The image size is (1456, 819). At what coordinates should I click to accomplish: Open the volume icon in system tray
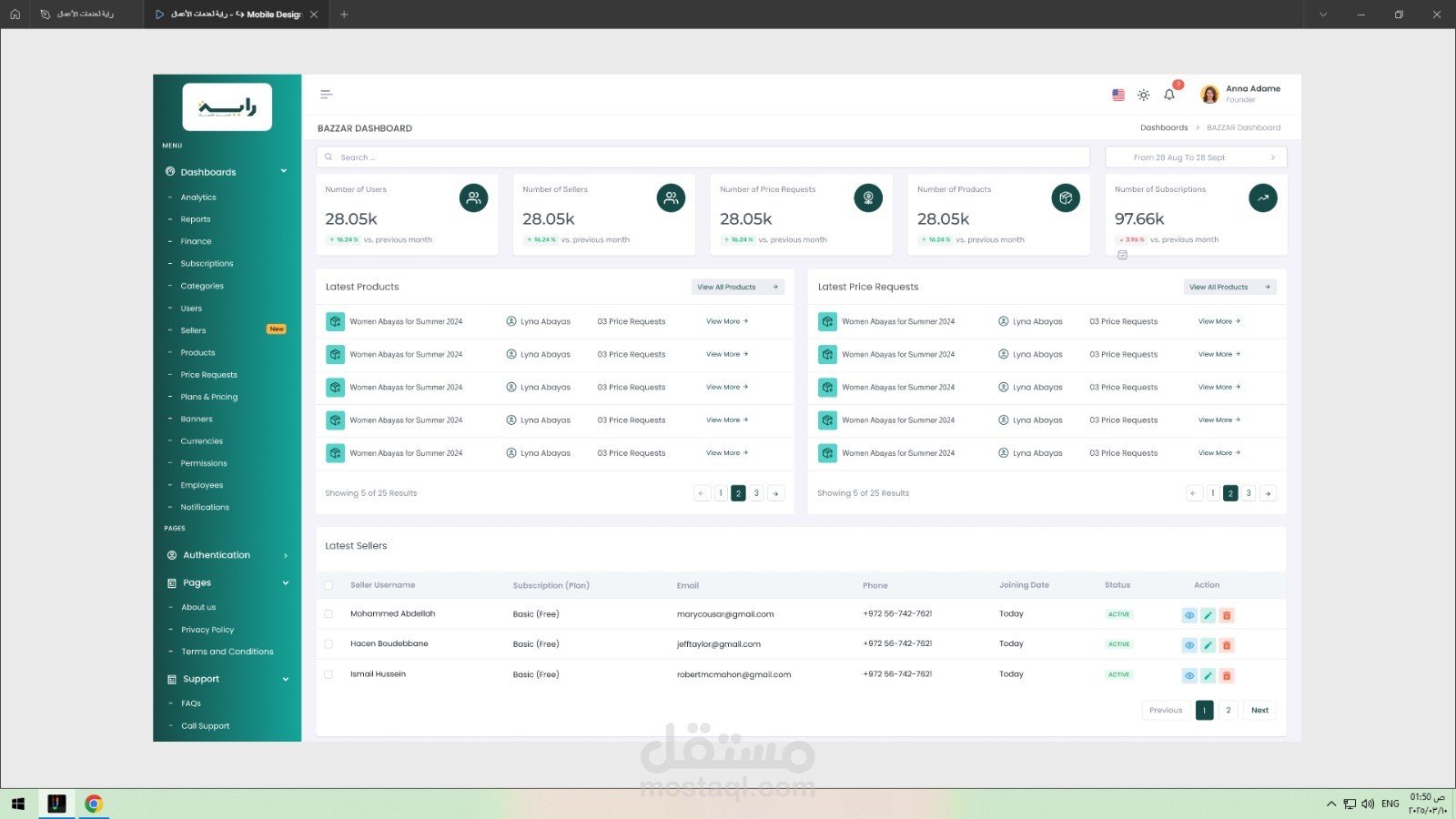(x=1368, y=804)
